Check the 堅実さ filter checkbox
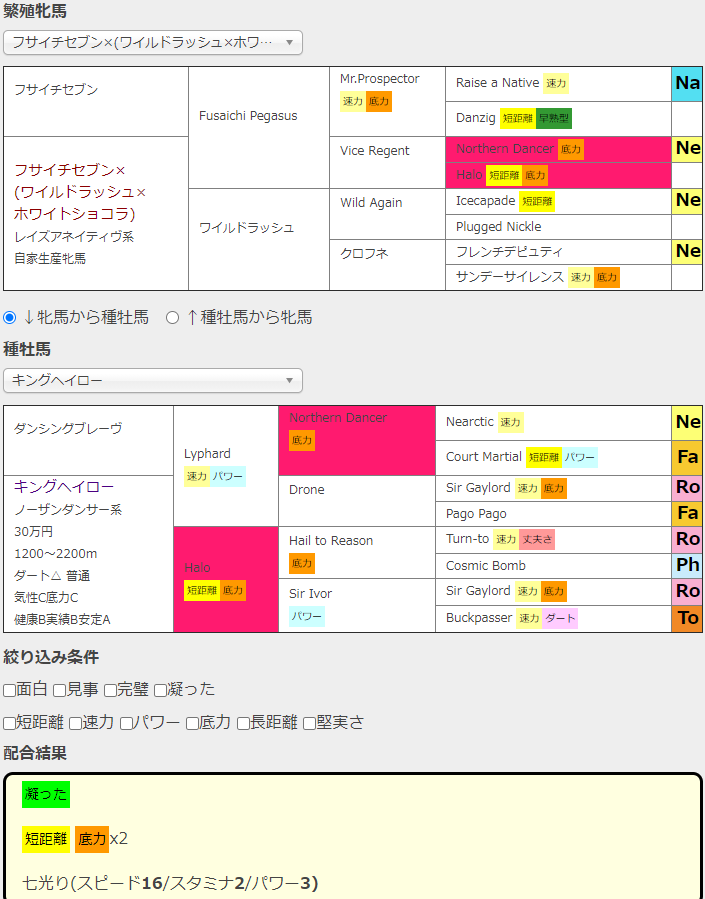This screenshot has height=899, width=705. [x=310, y=723]
